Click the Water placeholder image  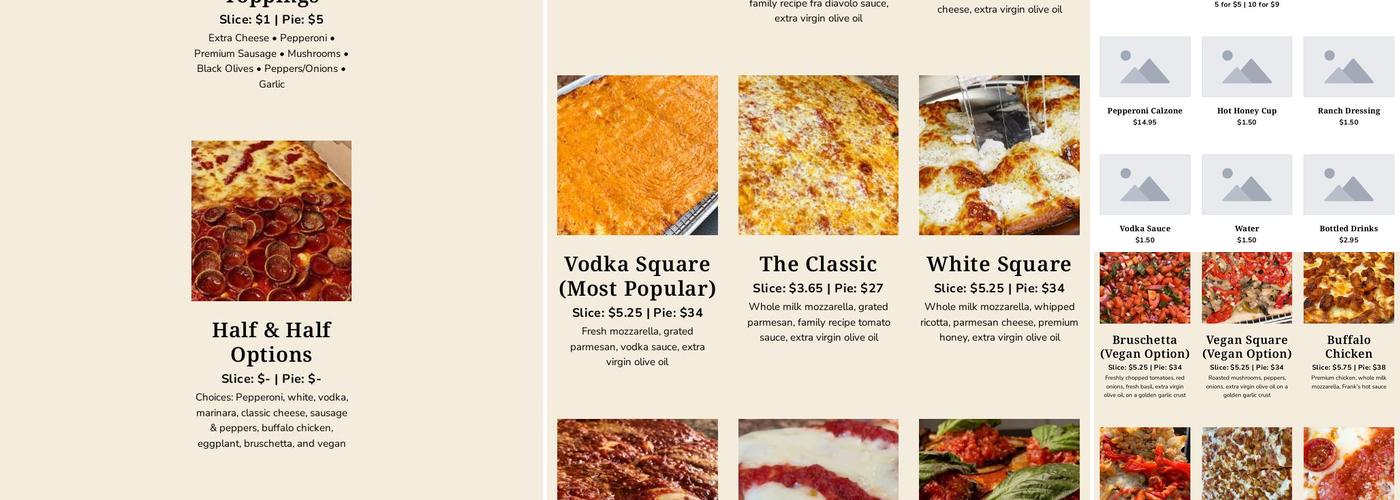pos(1247,184)
